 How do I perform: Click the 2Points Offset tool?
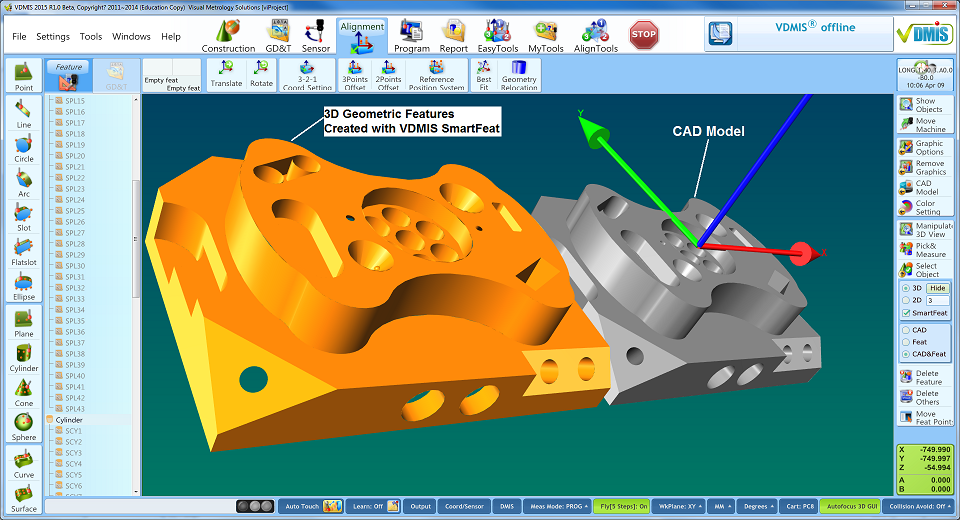point(388,75)
